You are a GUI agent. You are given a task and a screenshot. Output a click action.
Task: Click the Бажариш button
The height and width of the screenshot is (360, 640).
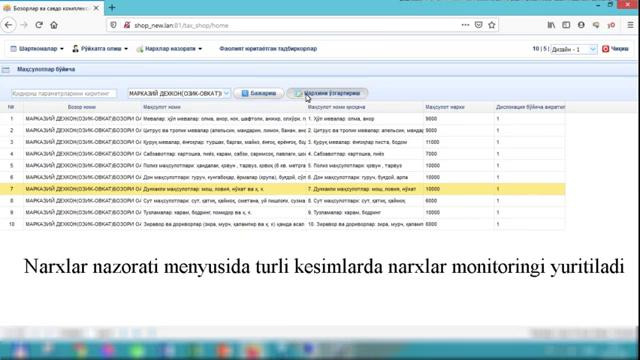[258, 93]
